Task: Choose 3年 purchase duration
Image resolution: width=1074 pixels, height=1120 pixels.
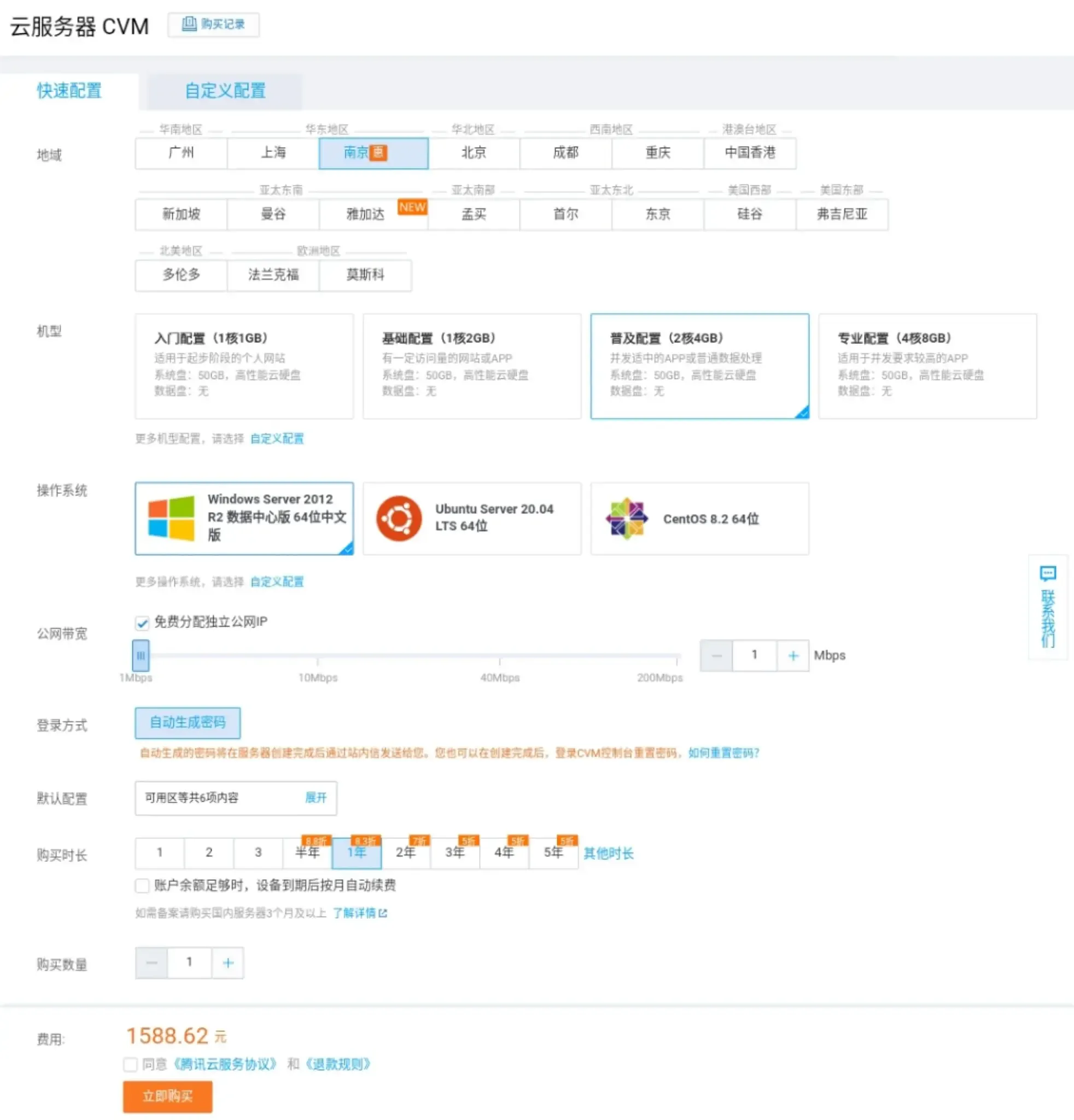Action: tap(456, 853)
